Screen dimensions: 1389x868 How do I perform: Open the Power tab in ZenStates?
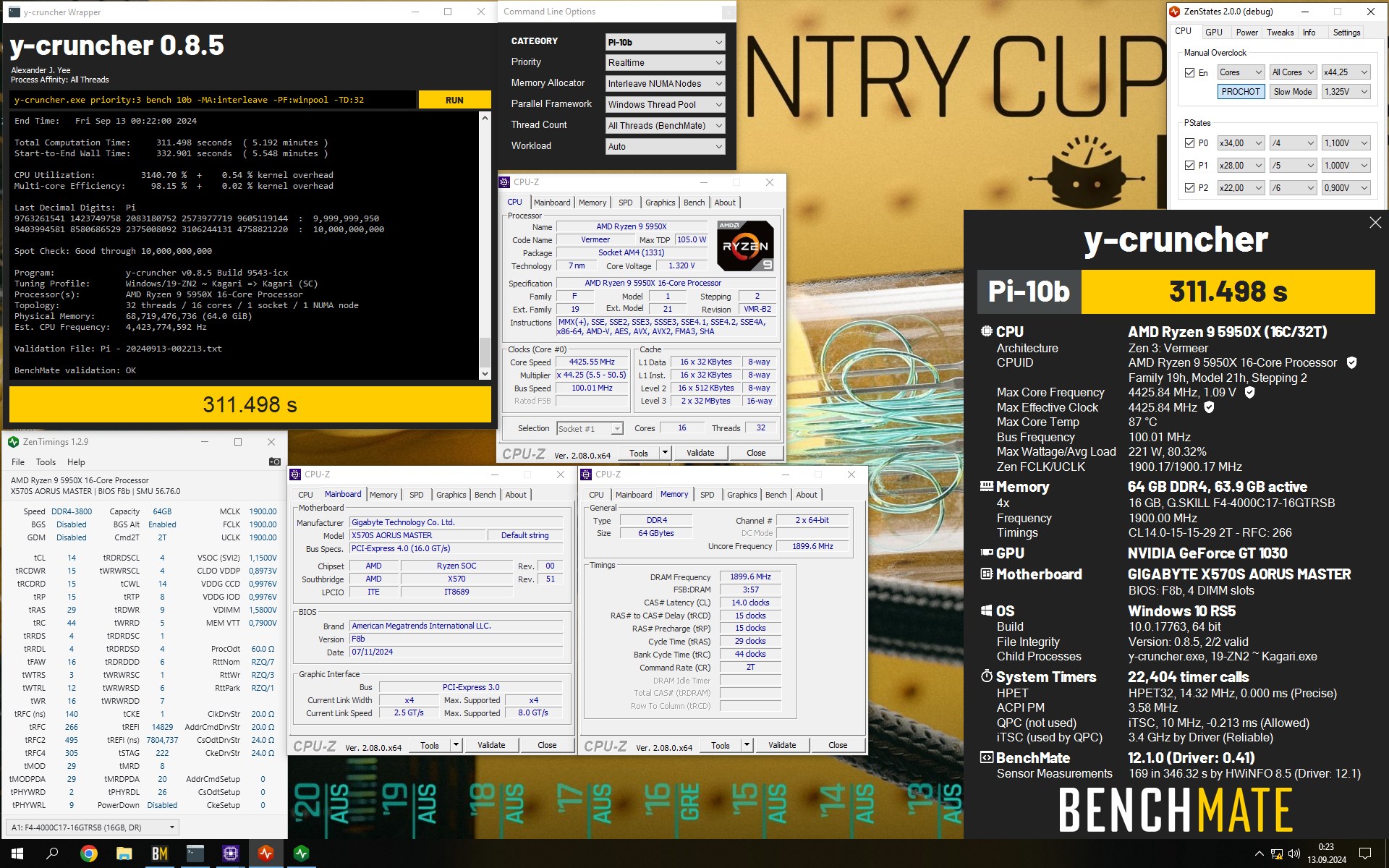click(1246, 33)
